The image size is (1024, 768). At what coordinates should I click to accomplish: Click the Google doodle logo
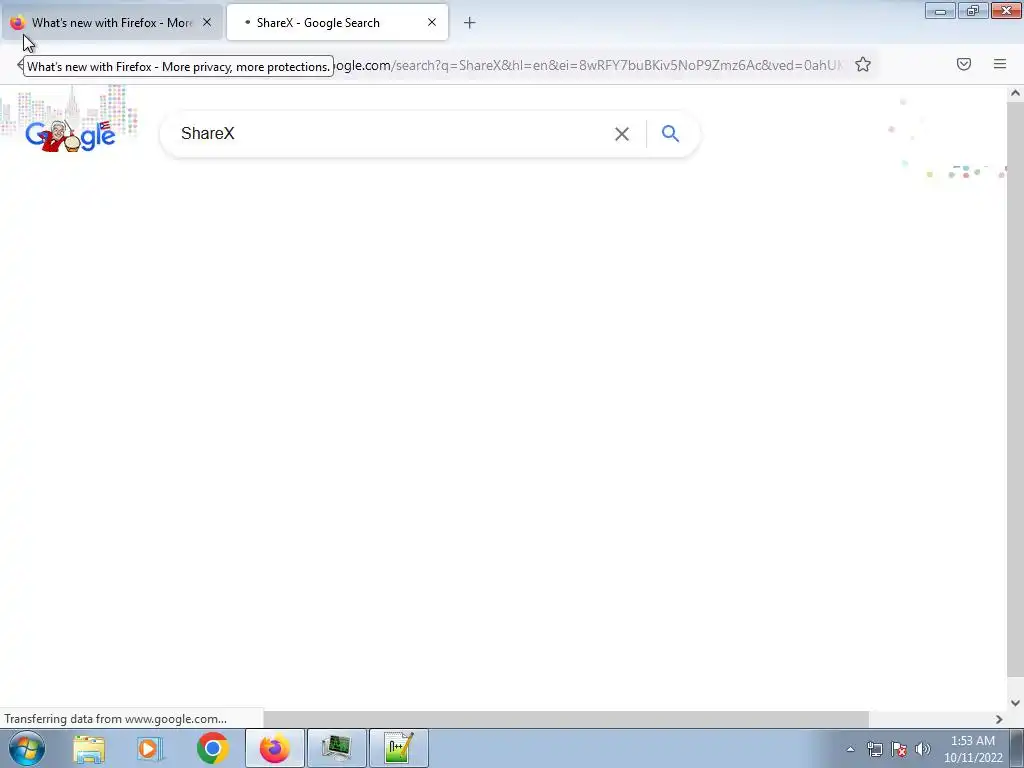70,134
